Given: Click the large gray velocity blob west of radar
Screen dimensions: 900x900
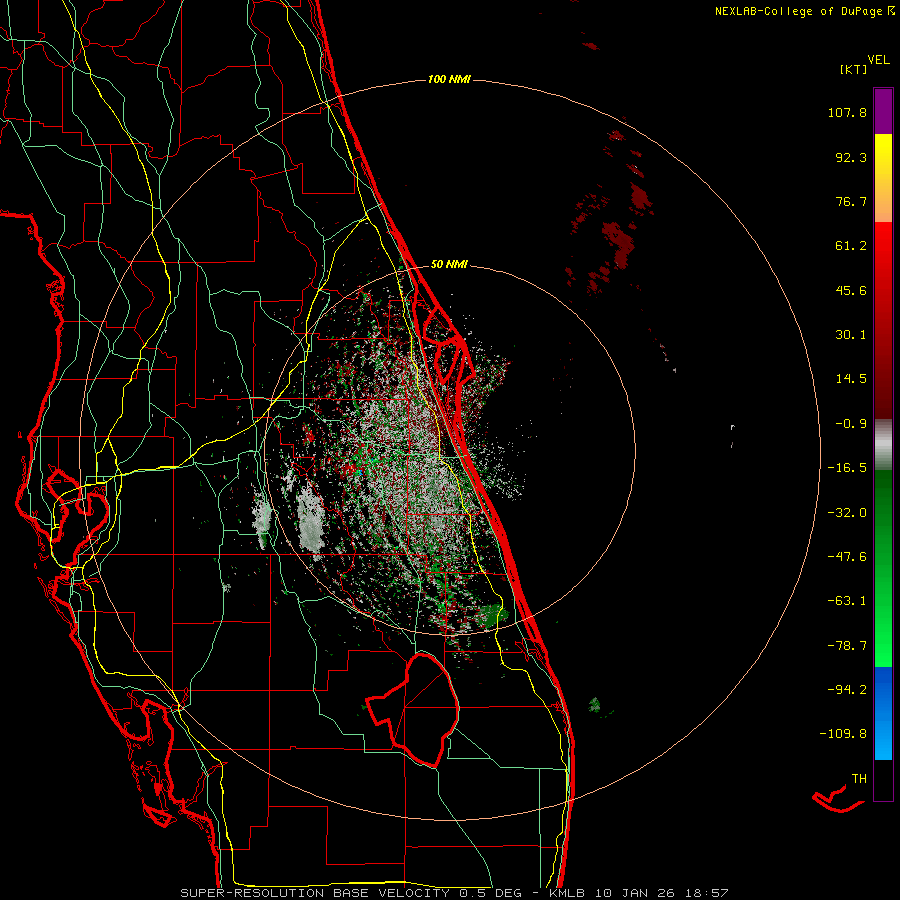Looking at the screenshot, I should pos(310,520).
